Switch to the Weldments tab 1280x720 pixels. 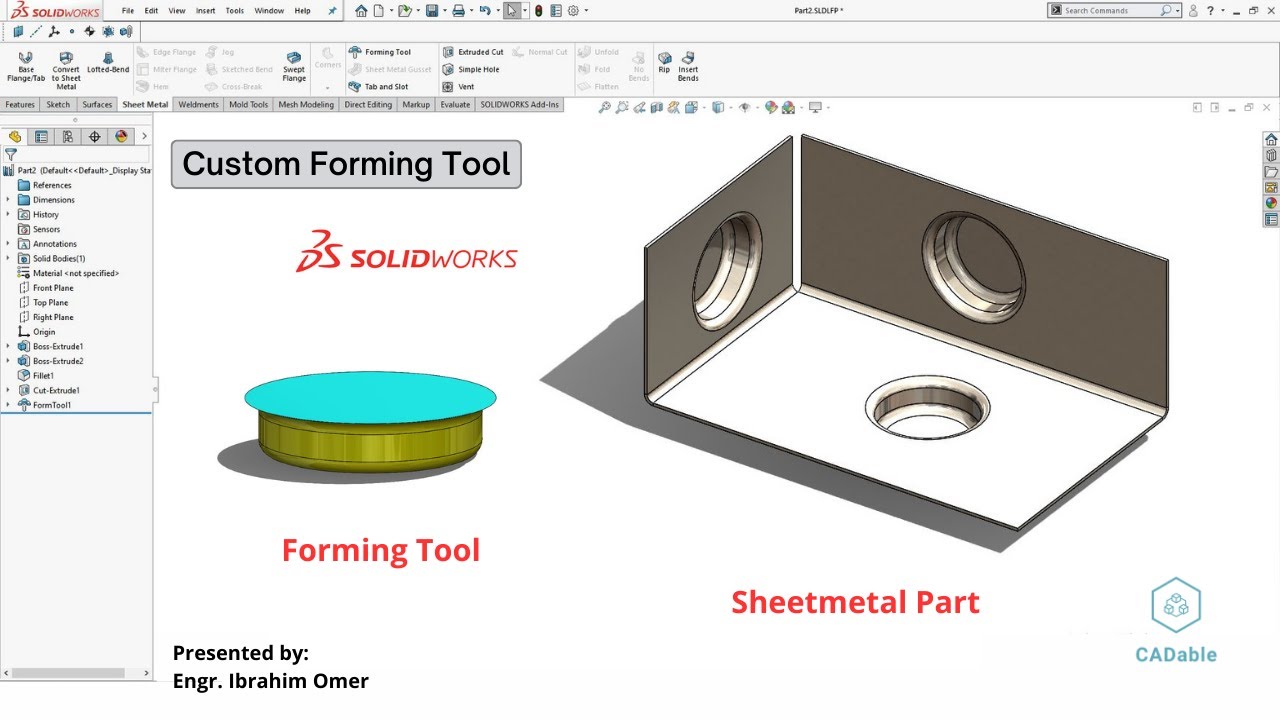pyautogui.click(x=197, y=104)
